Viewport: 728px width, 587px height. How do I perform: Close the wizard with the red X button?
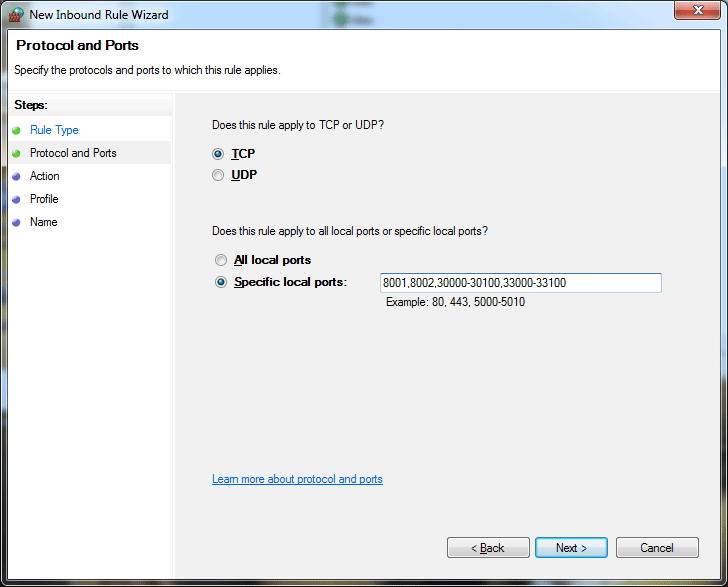point(697,10)
